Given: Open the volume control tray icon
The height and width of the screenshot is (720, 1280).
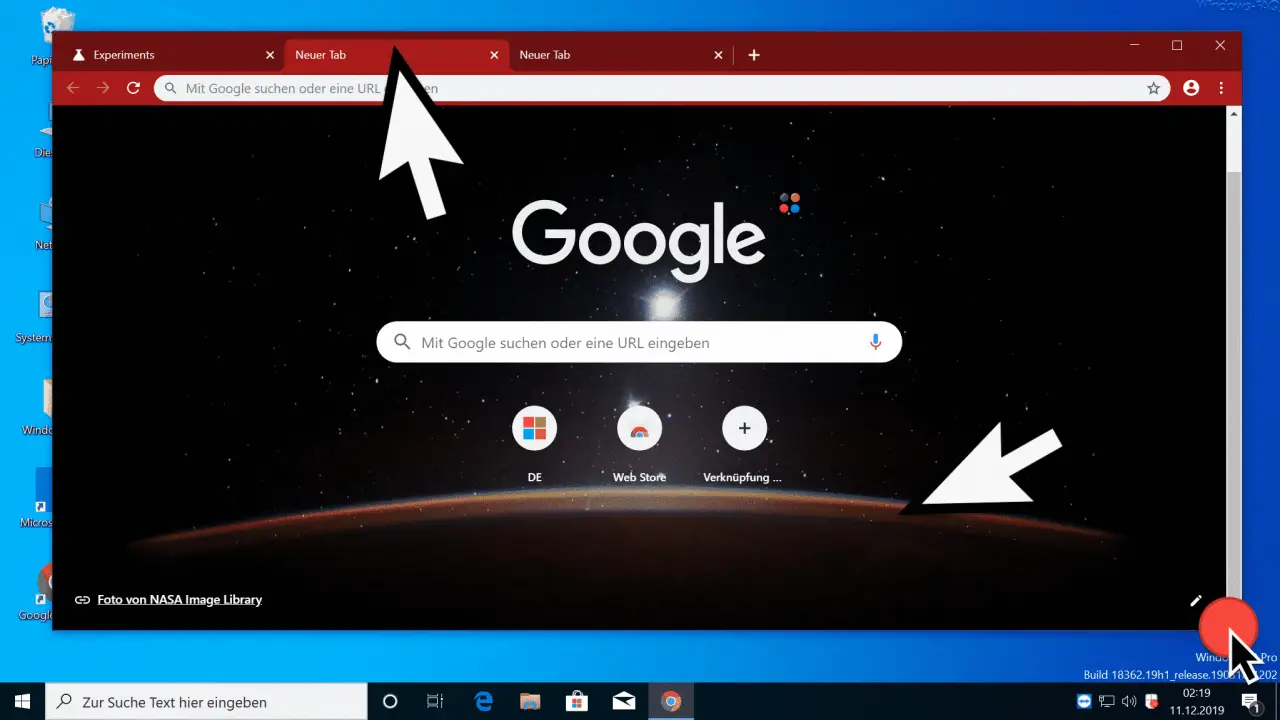Looking at the screenshot, I should click(1129, 702).
